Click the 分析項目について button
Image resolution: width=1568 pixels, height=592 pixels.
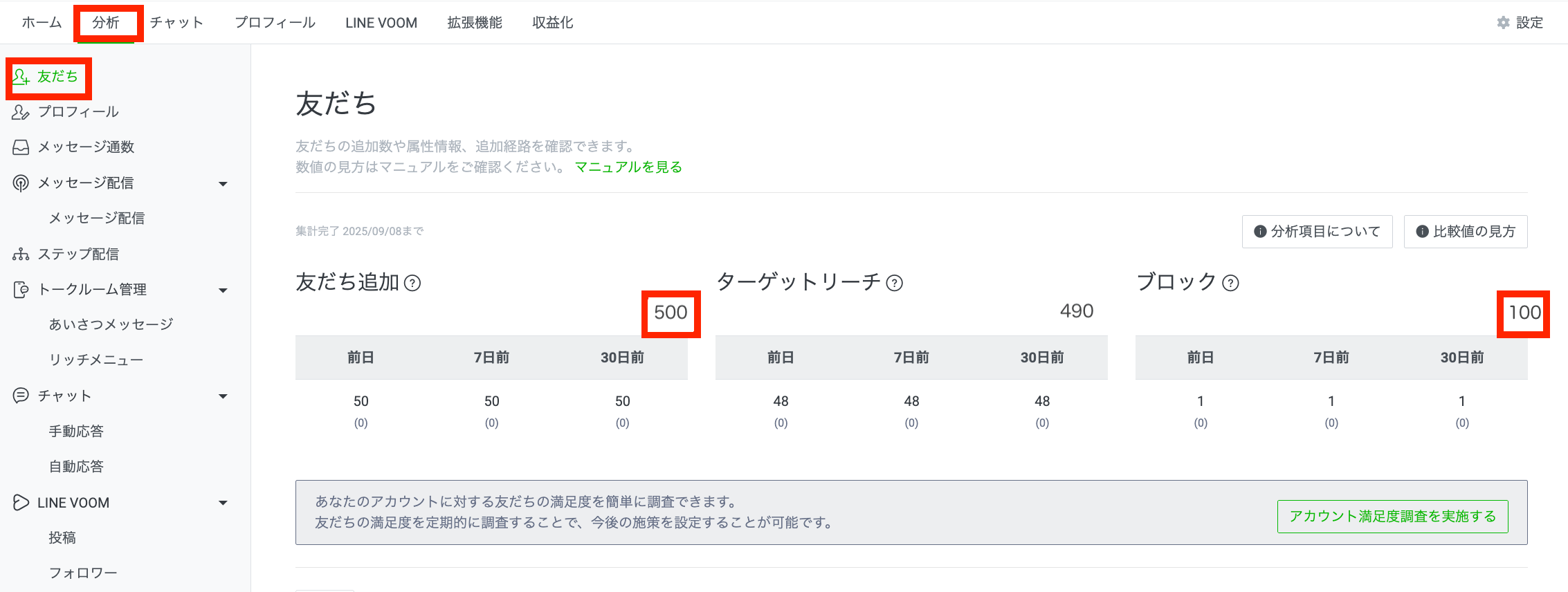tap(1317, 232)
